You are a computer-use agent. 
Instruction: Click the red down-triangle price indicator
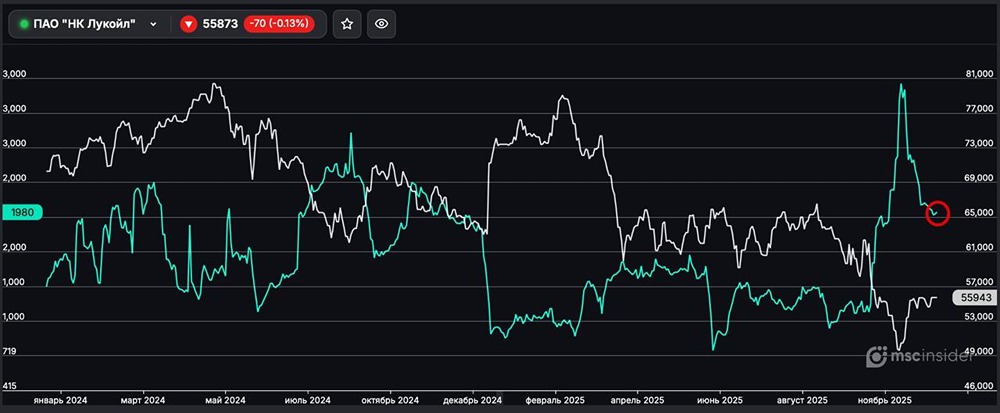tap(188, 24)
